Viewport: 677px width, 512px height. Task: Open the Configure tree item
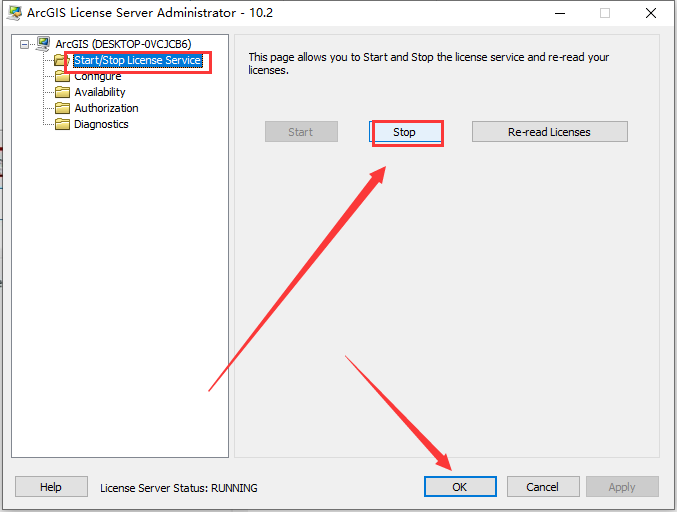pos(98,77)
